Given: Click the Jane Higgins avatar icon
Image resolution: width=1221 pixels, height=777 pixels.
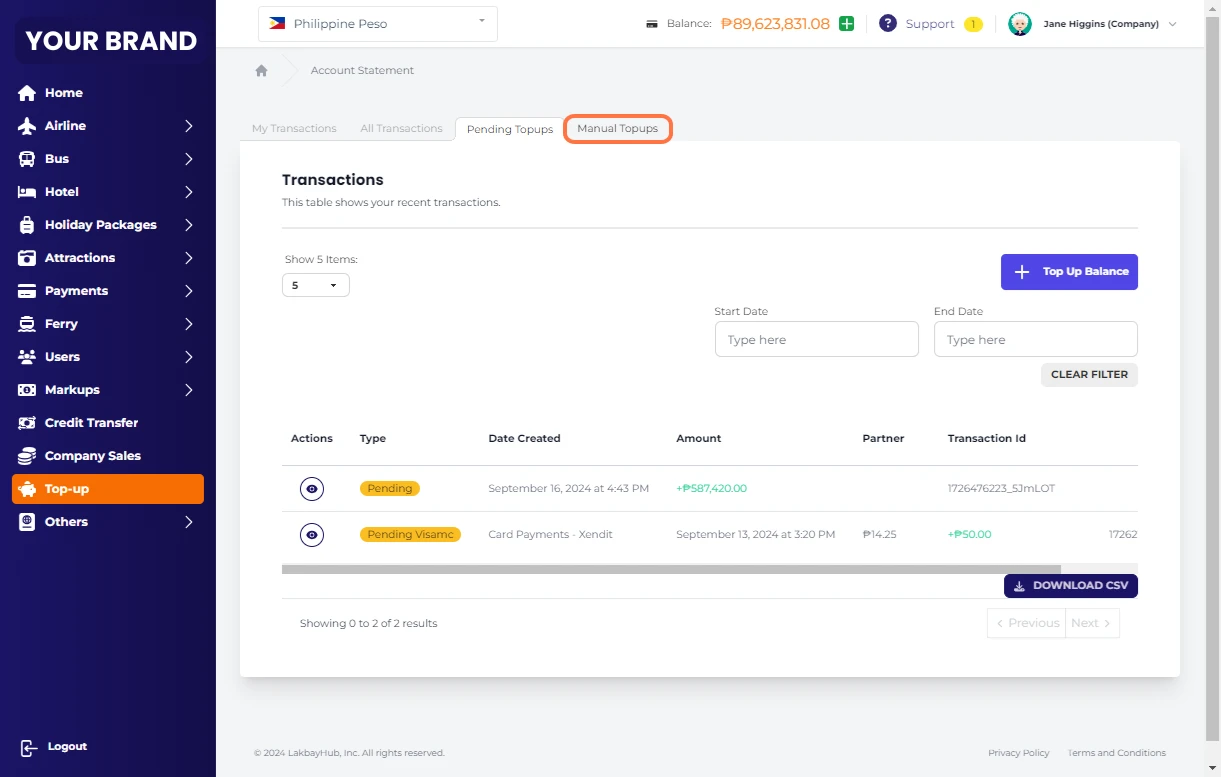Looking at the screenshot, I should 1019,24.
